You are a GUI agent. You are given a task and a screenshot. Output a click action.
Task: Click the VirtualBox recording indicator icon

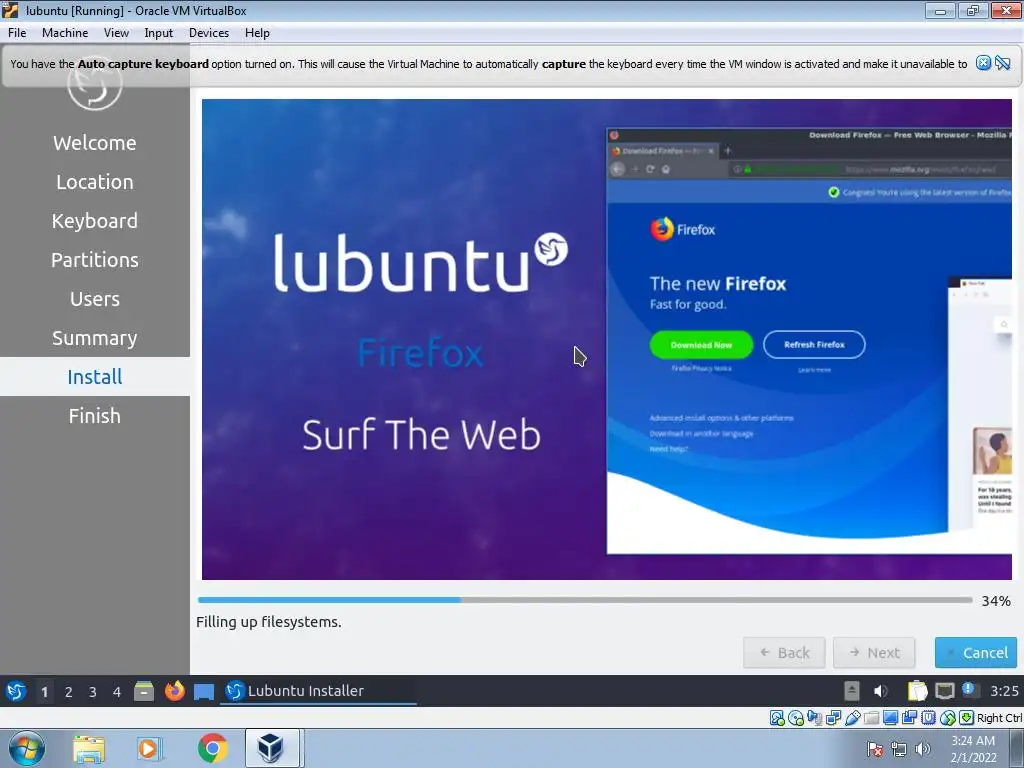tap(910, 718)
